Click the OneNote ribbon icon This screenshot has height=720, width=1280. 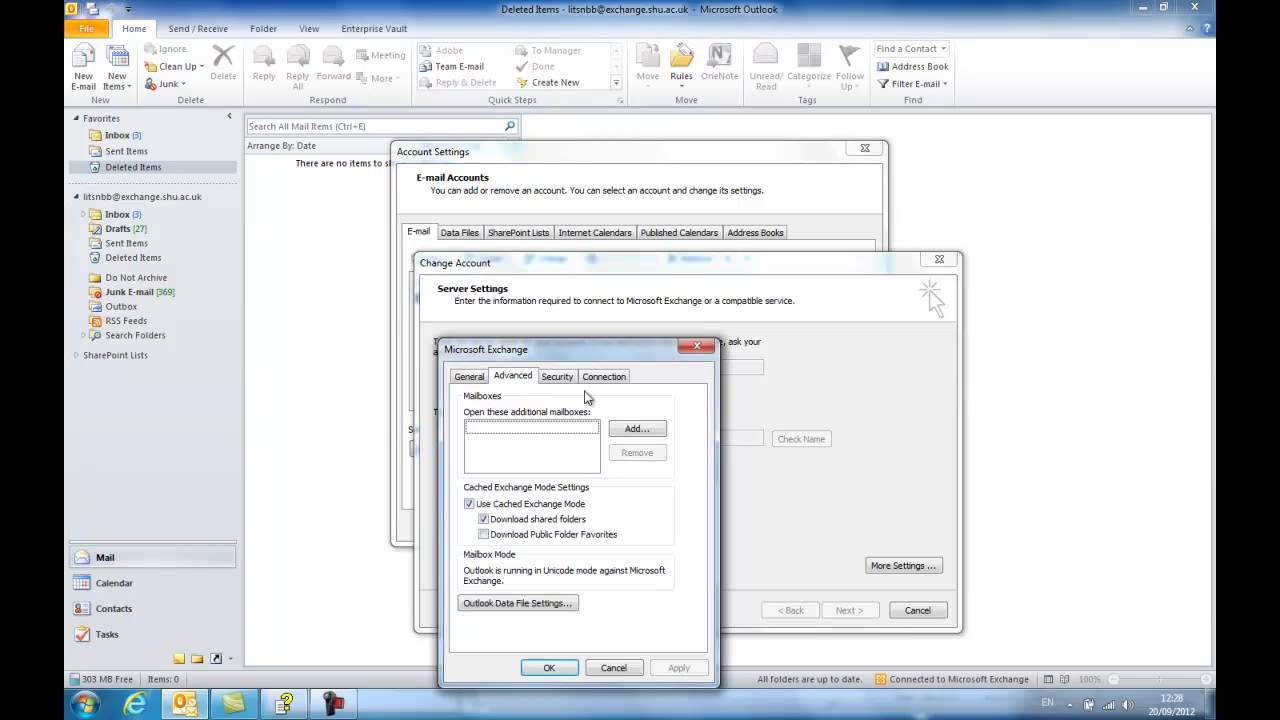(719, 63)
